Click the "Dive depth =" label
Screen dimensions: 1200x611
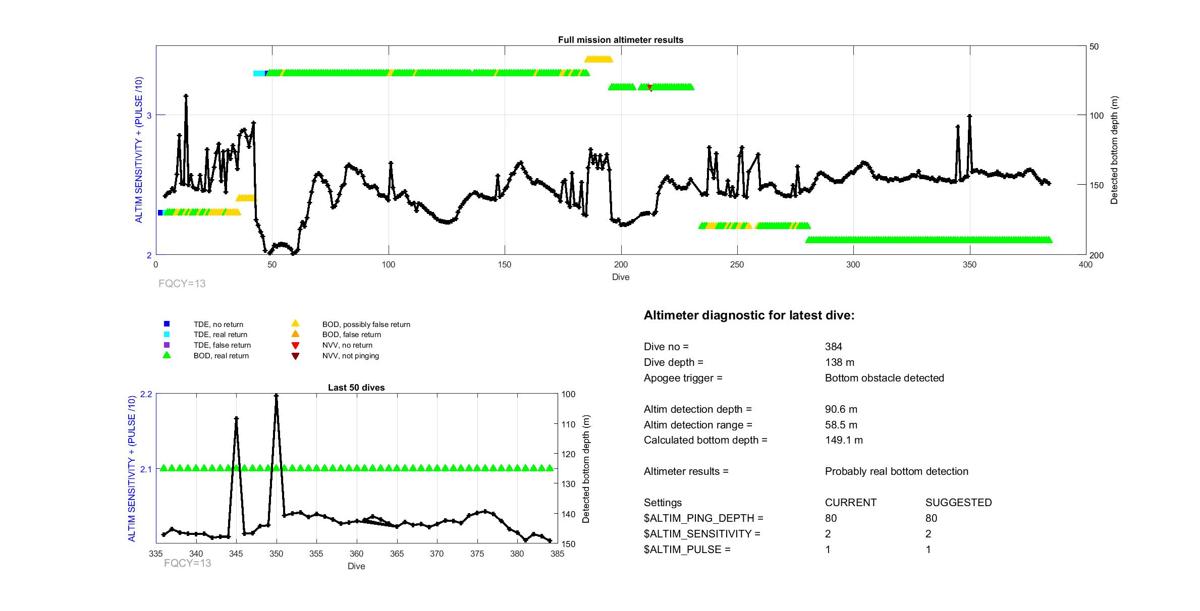coord(674,362)
